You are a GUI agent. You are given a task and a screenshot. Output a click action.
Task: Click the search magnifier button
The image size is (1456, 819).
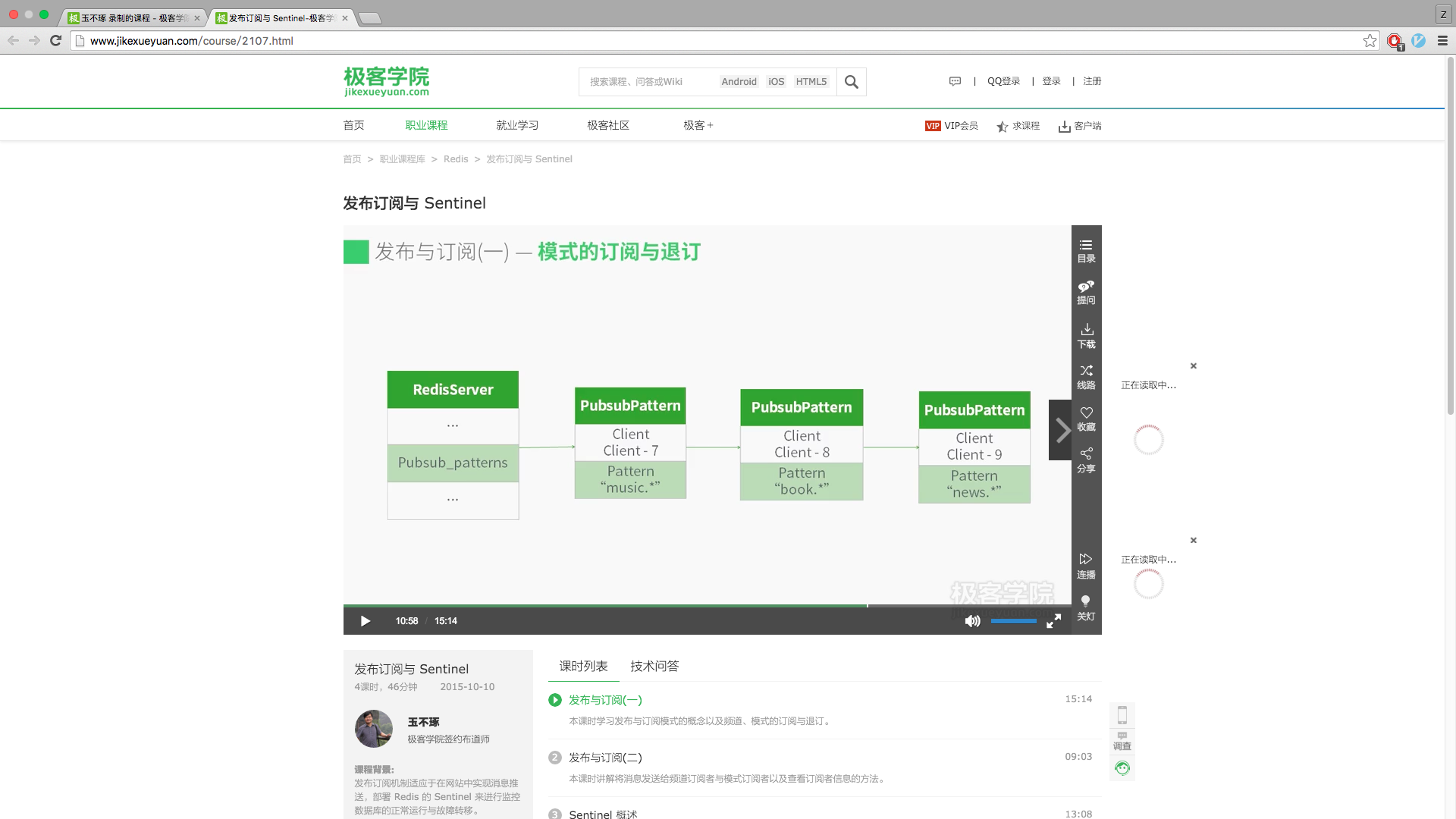[851, 82]
